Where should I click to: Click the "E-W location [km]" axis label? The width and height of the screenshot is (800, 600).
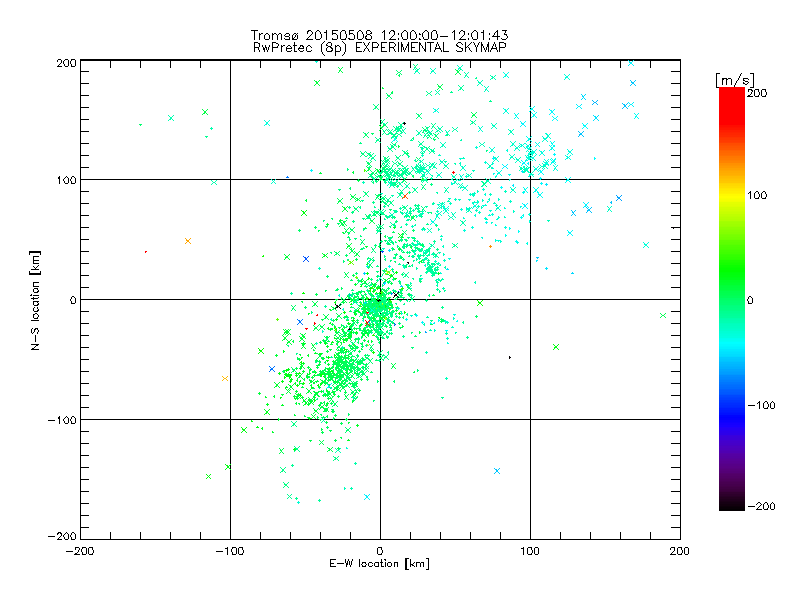[379, 564]
